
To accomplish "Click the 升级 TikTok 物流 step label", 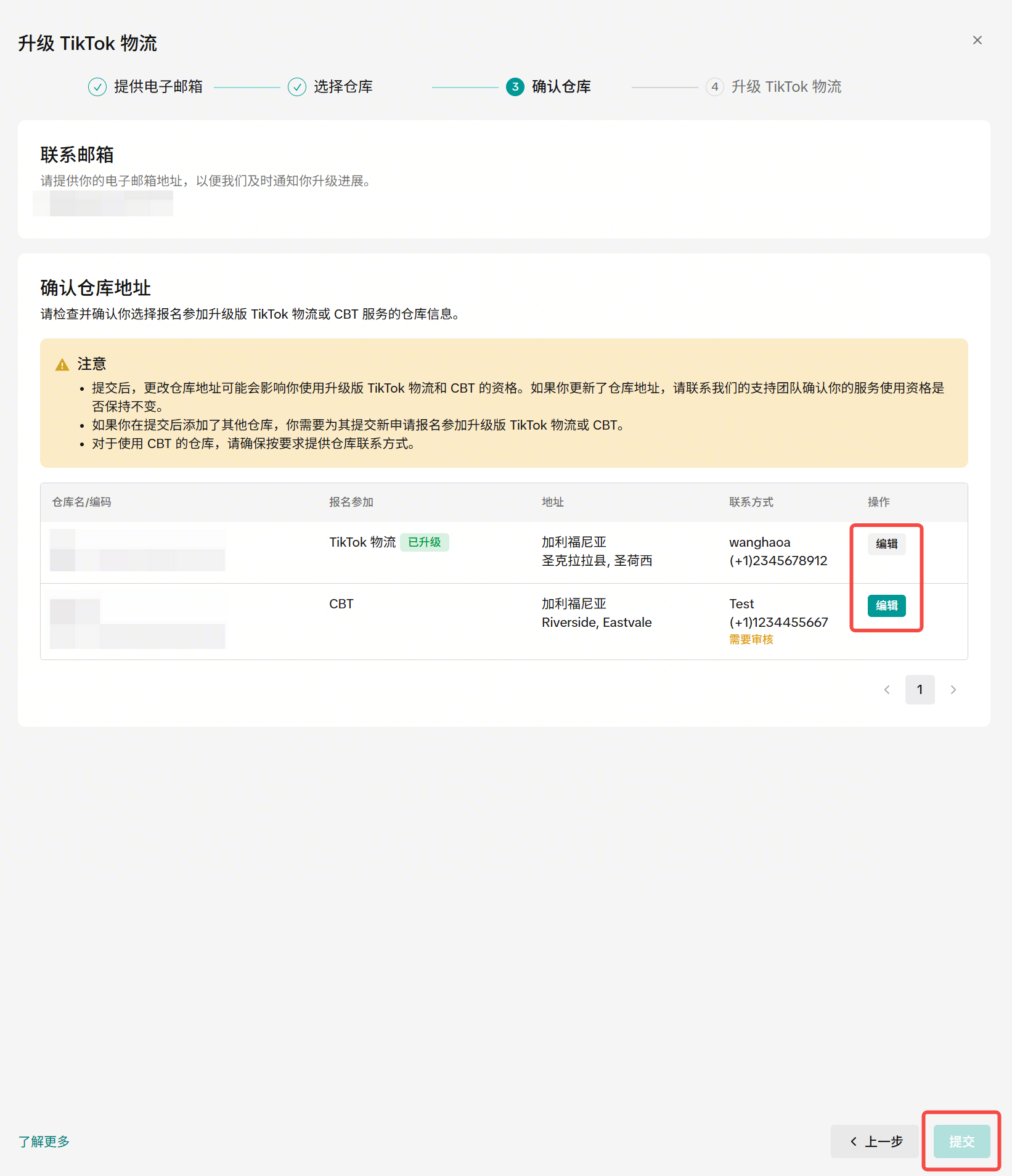I will click(786, 87).
